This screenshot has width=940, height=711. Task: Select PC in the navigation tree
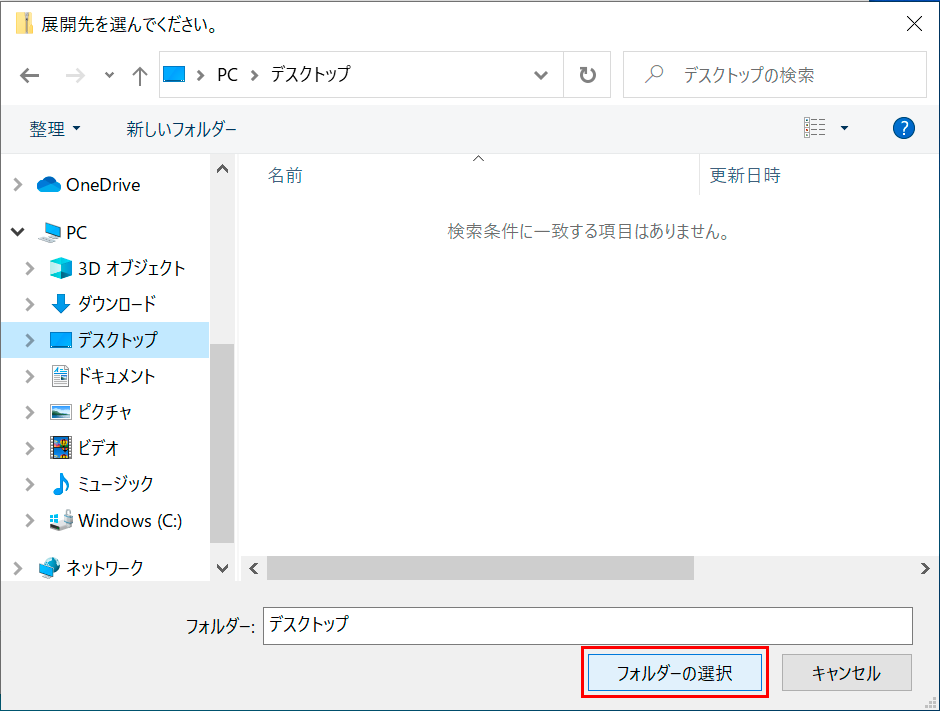pyautogui.click(x=77, y=232)
